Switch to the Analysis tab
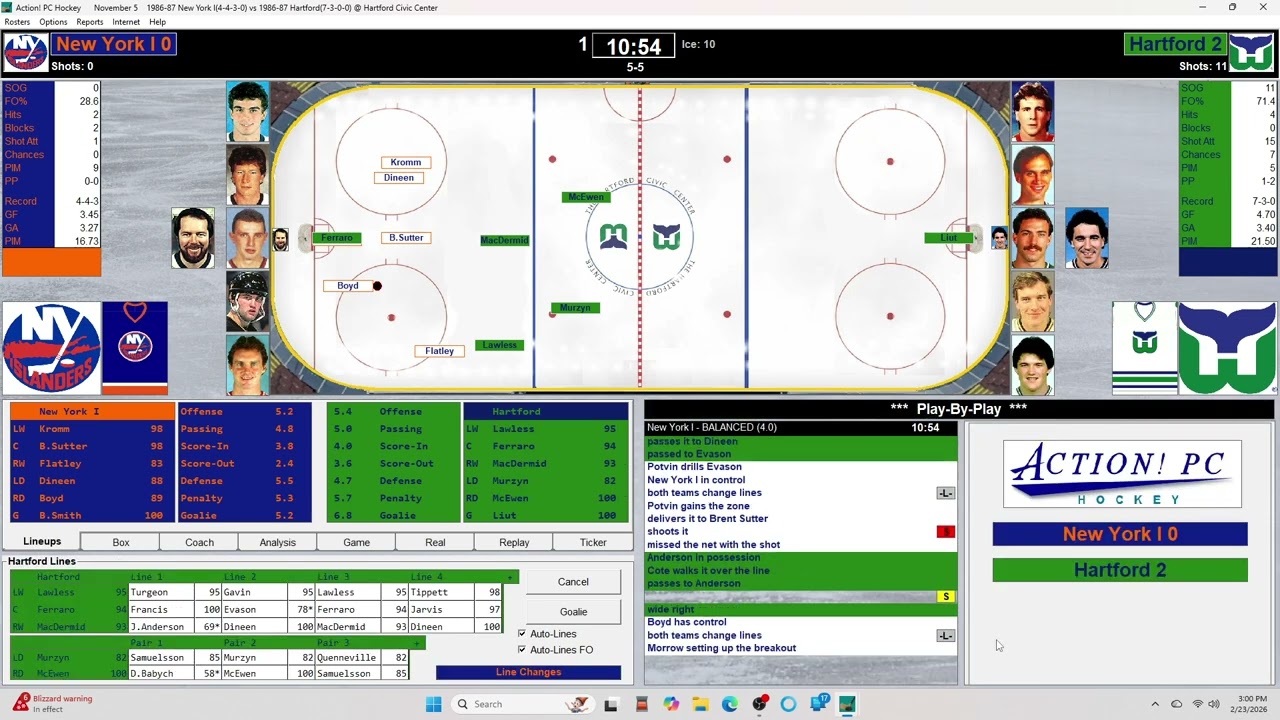 (278, 542)
